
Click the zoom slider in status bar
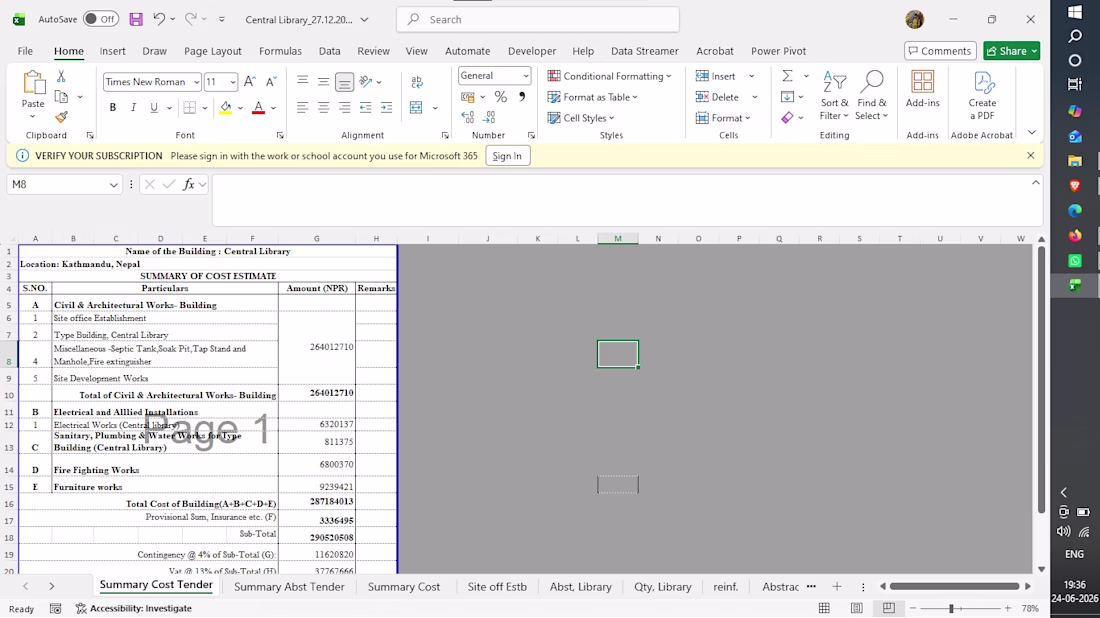pos(951,608)
